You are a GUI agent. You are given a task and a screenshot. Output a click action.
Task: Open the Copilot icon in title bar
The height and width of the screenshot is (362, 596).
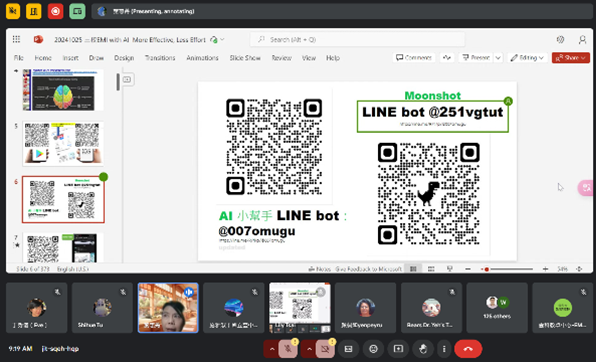[560, 39]
